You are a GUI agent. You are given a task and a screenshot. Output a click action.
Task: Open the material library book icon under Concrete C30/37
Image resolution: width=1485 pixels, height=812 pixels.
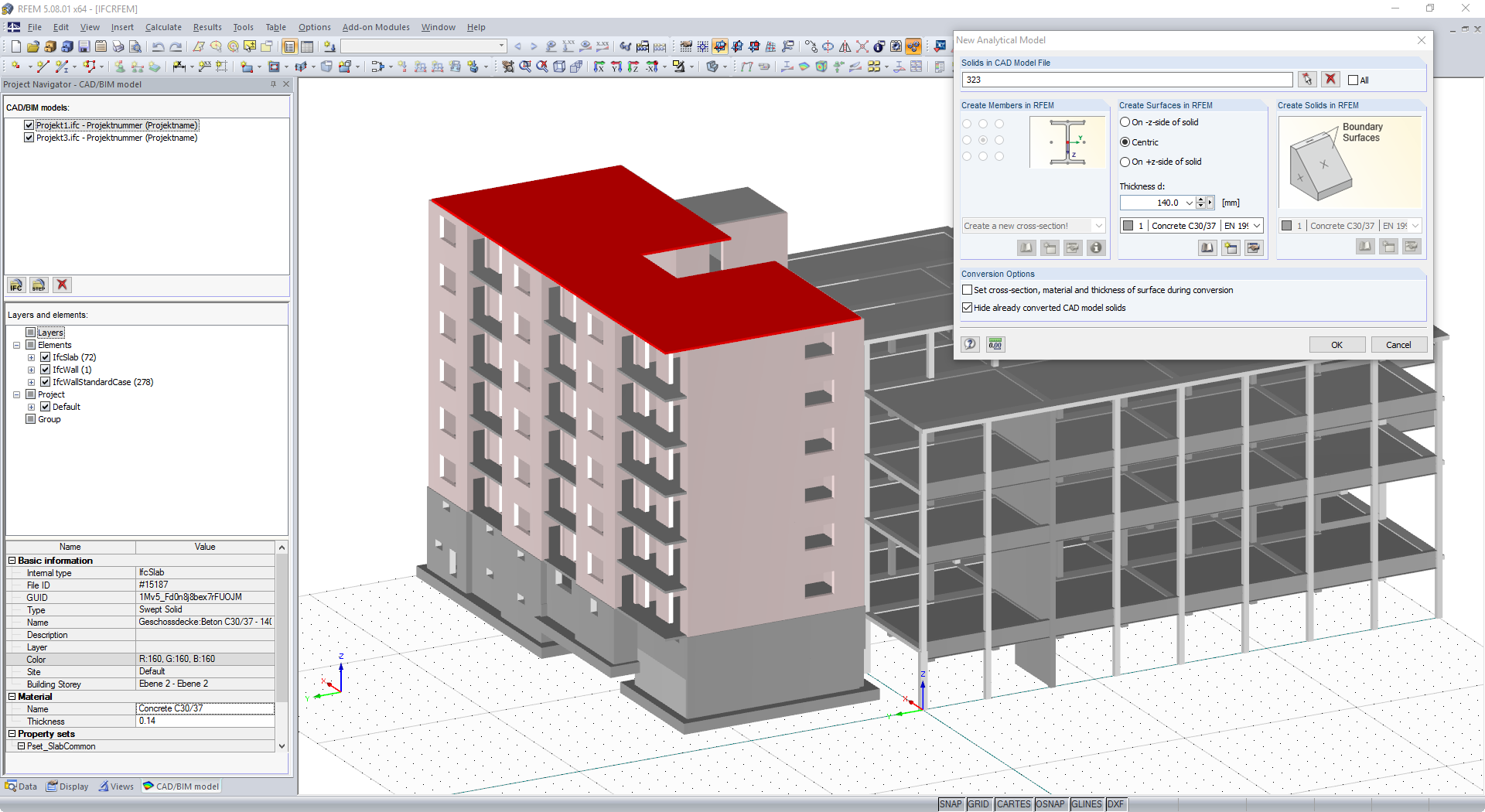point(1207,247)
